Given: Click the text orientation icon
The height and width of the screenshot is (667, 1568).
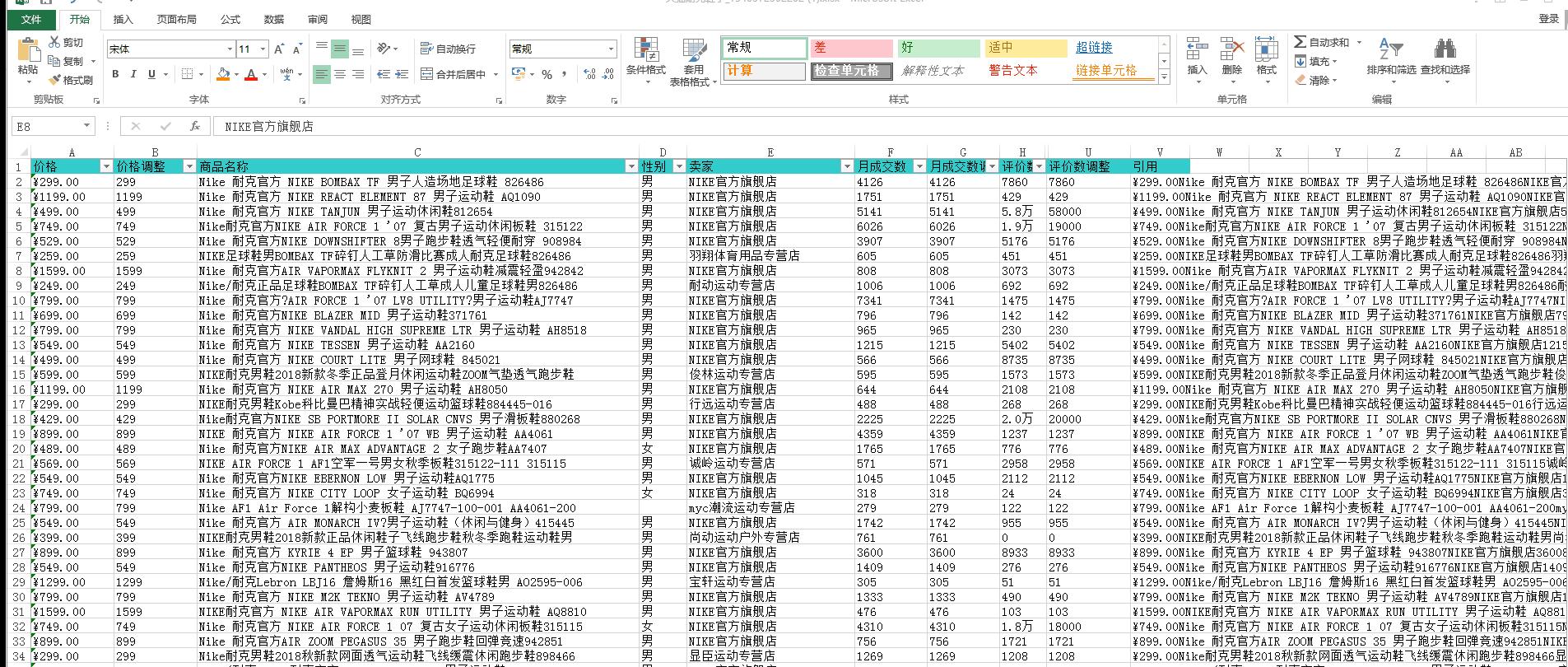Looking at the screenshot, I should [x=383, y=49].
